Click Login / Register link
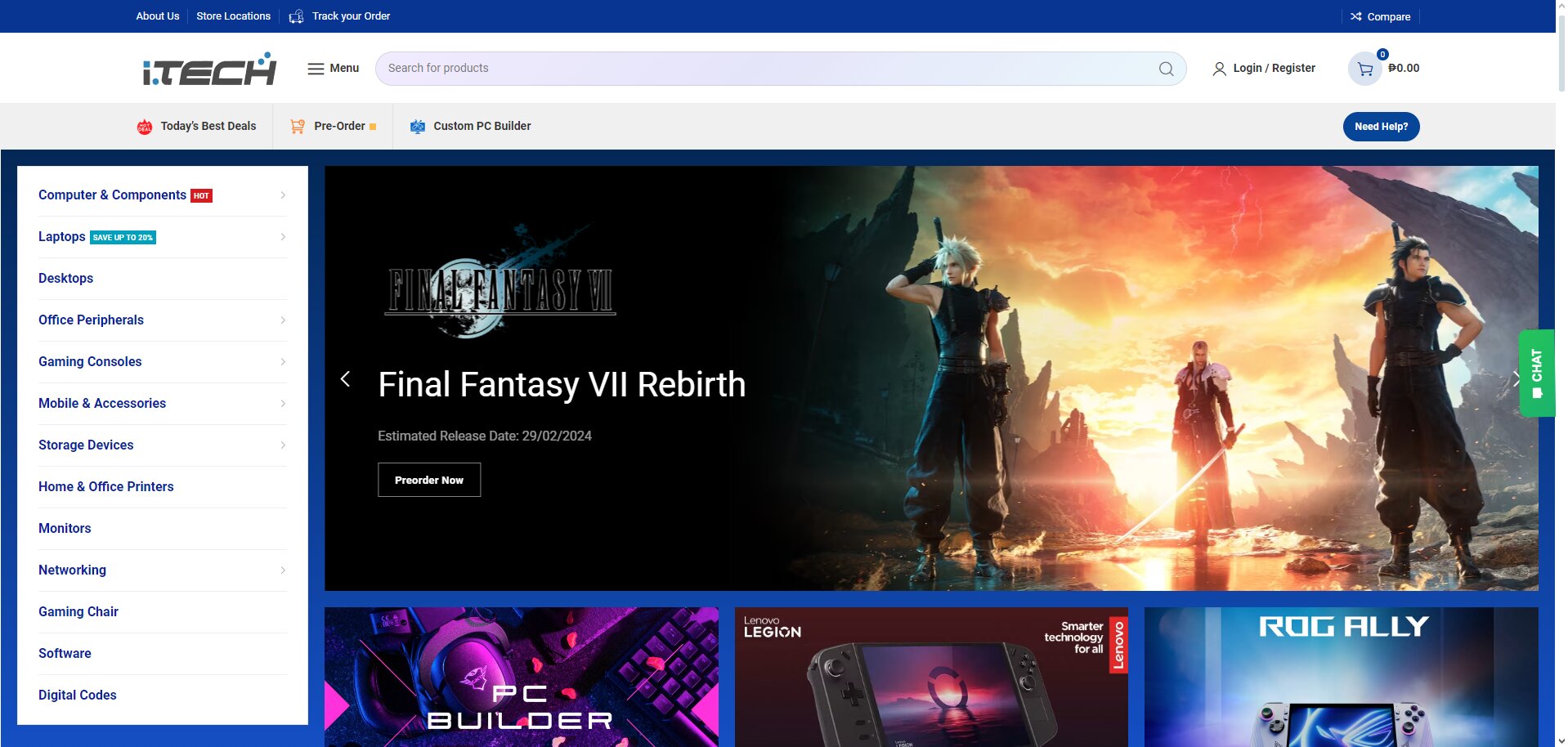 1274,69
